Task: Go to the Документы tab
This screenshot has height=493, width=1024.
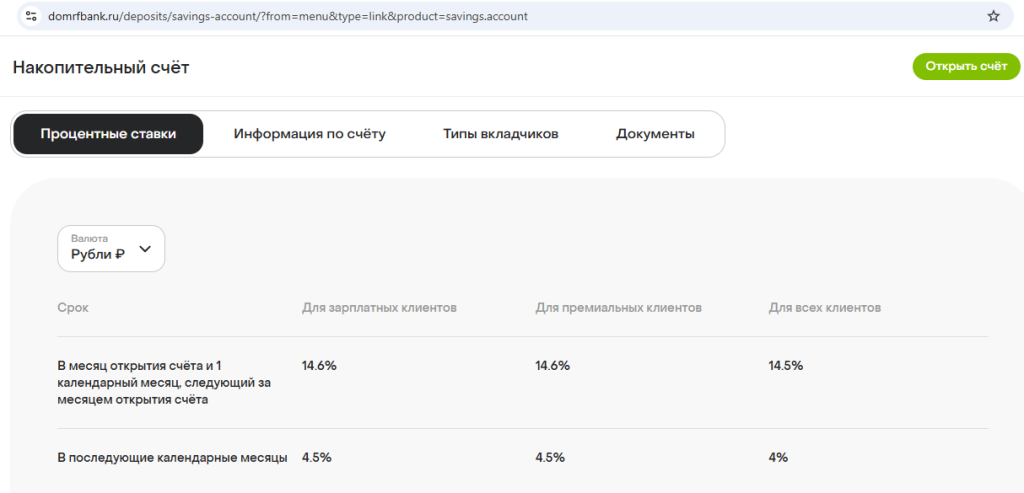Action: [x=655, y=134]
